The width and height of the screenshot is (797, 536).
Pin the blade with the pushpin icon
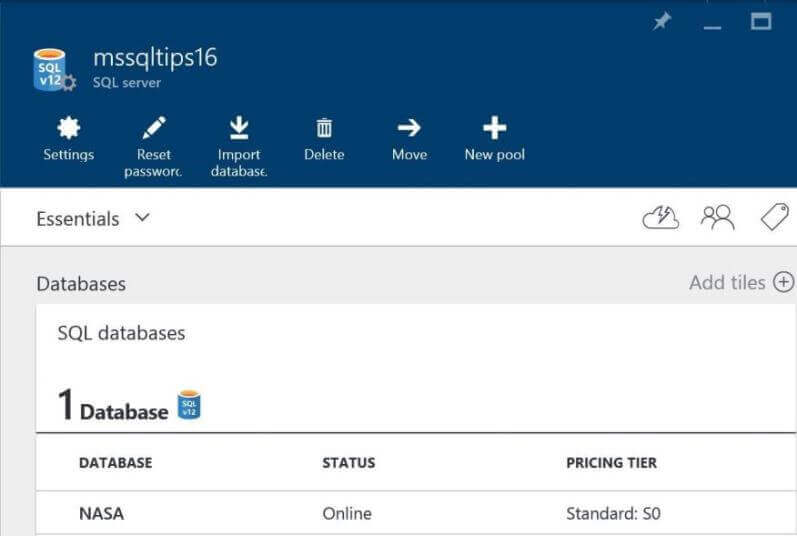coord(662,21)
